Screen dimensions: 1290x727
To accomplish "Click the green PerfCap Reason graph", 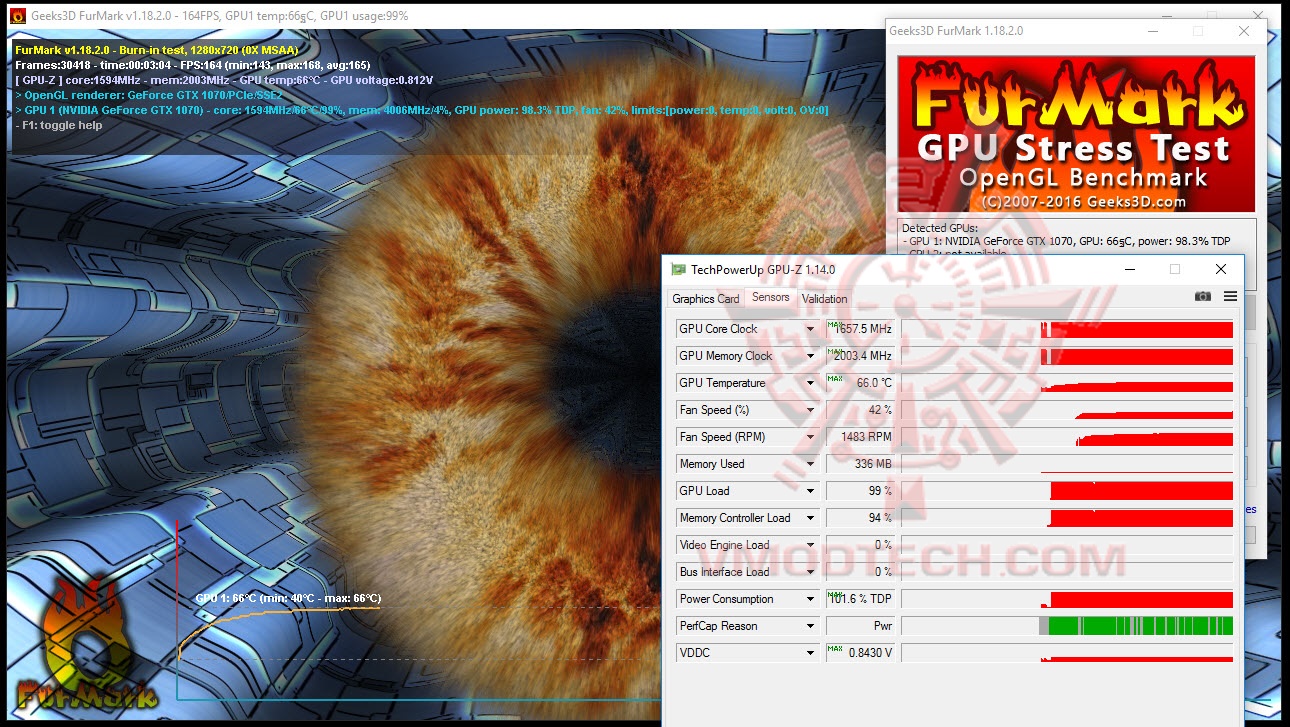I will [1067, 626].
